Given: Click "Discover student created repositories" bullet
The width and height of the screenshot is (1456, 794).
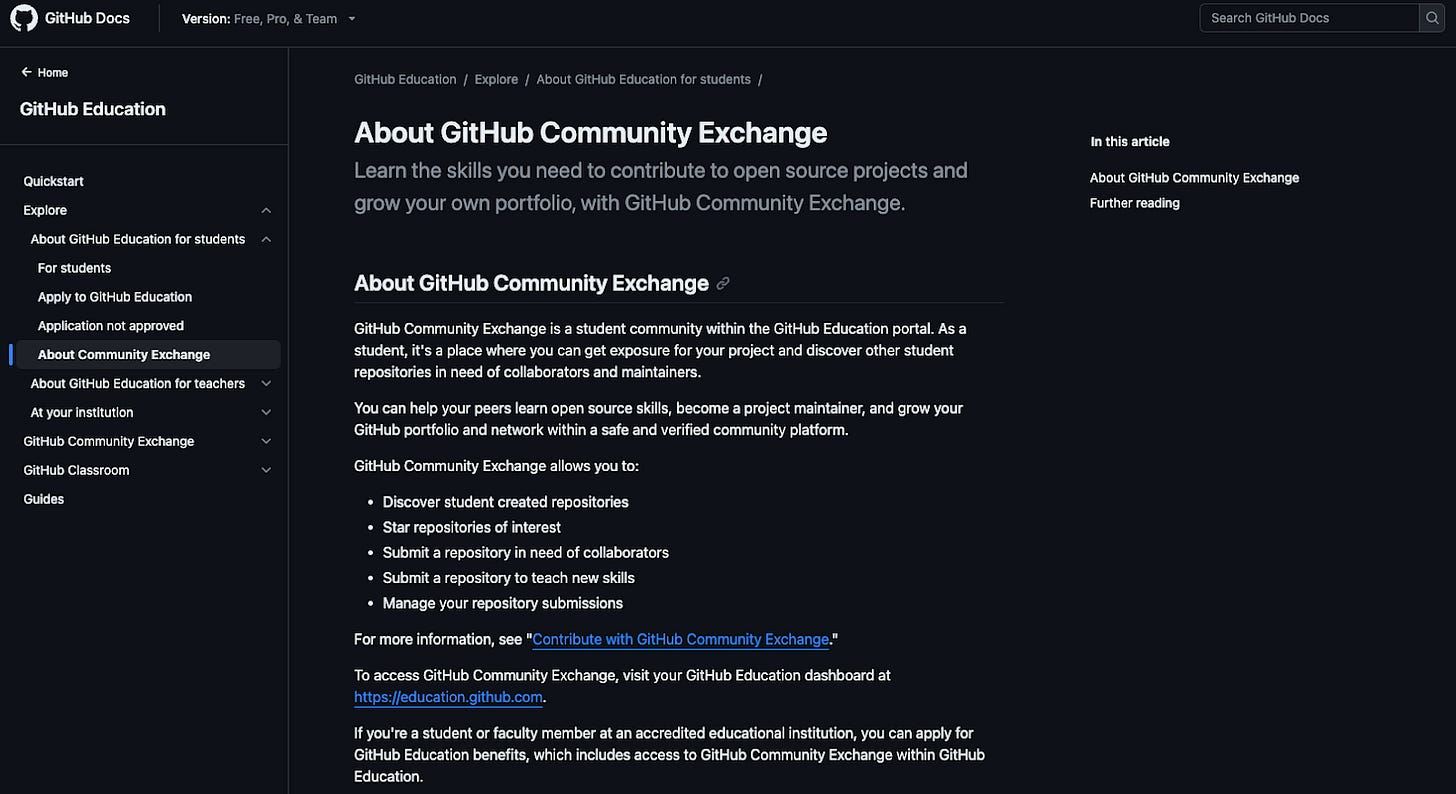Looking at the screenshot, I should pos(506,502).
